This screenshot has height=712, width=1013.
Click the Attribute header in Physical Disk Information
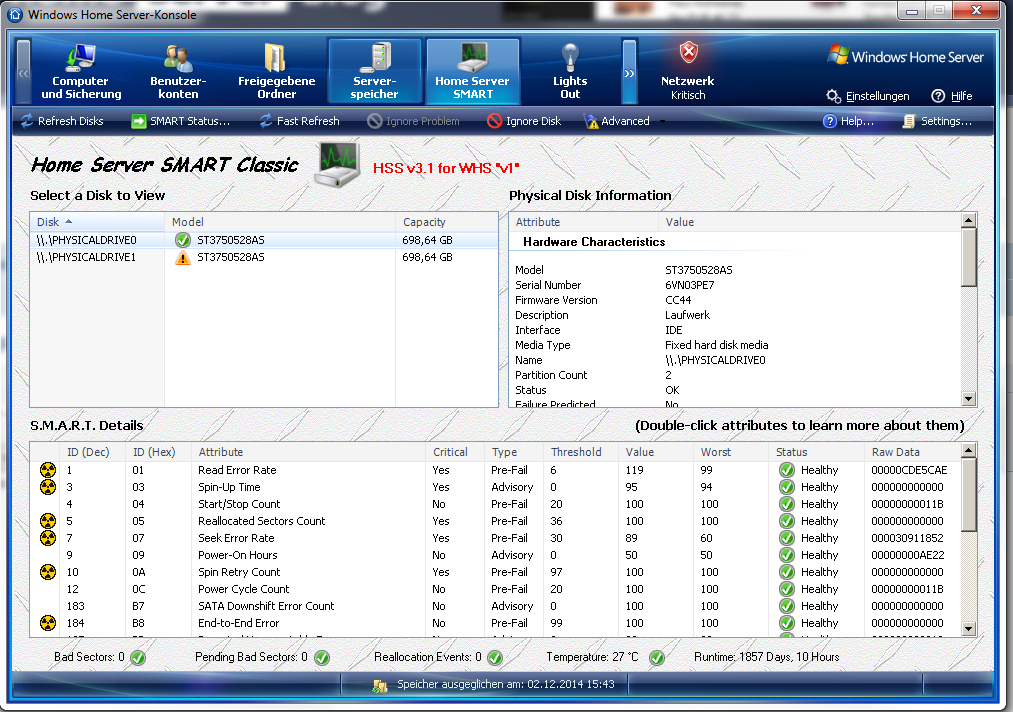583,222
